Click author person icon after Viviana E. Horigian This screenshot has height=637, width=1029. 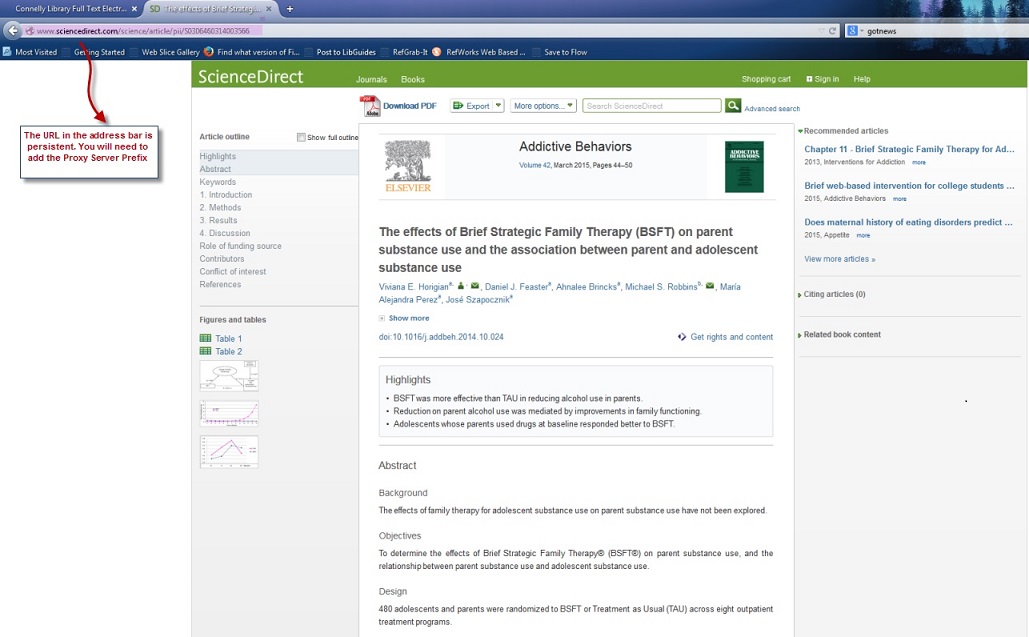[461, 286]
